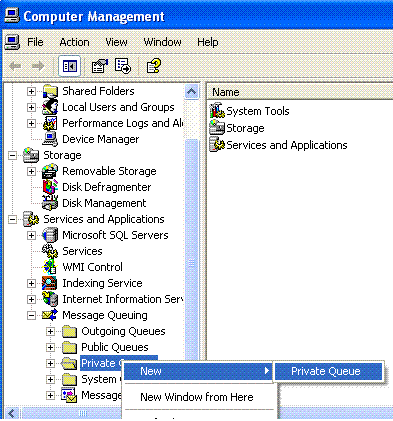Screen dimensions: 393x421
Task: Open the View menu
Action: [x=116, y=42]
